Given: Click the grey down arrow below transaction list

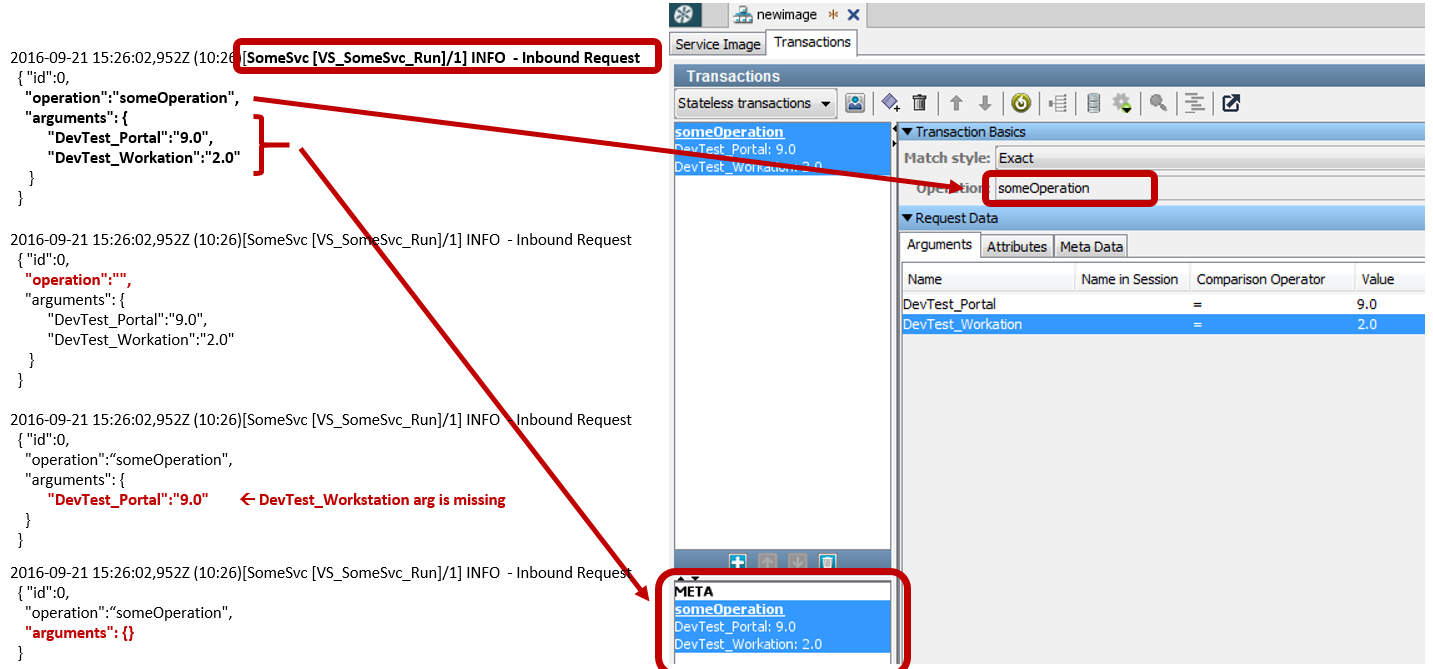Looking at the screenshot, I should 797,562.
